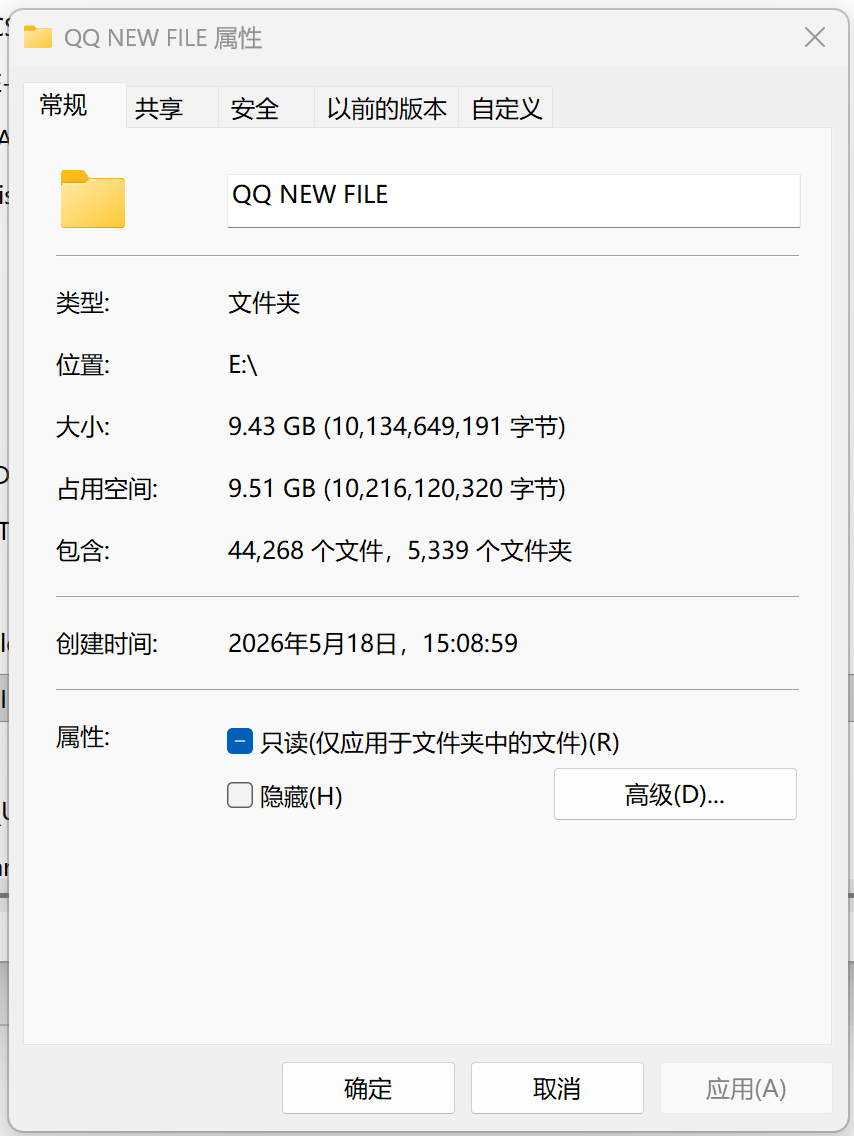Open advanced attributes with 高级(D)... button
This screenshot has width=854, height=1136.
[675, 794]
